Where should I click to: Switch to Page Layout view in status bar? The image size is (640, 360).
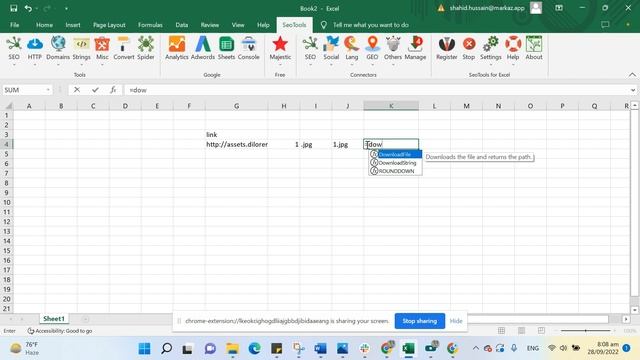coord(521,331)
